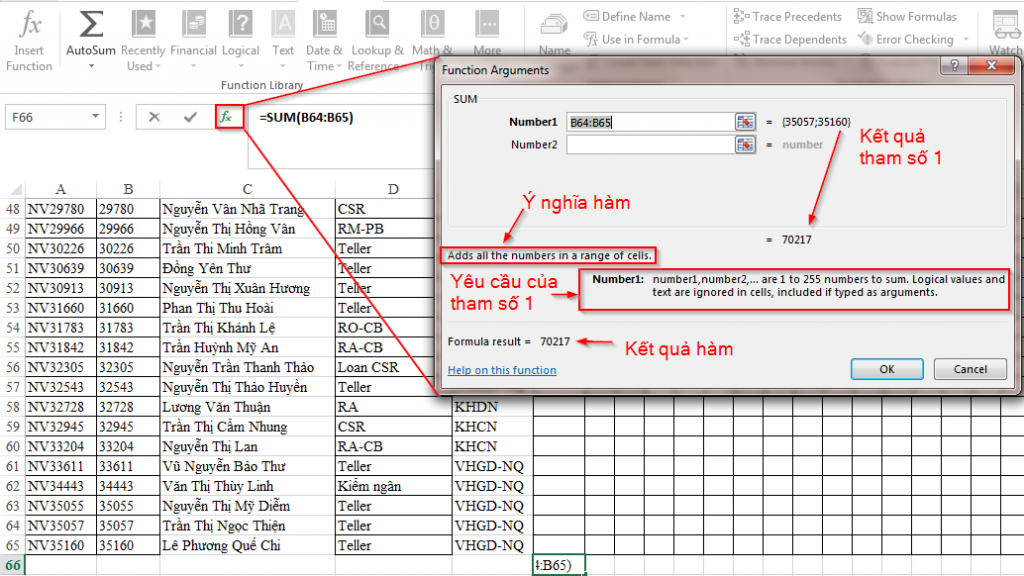Click the help question mark in dialog title bar
The height and width of the screenshot is (576, 1024).
(954, 65)
